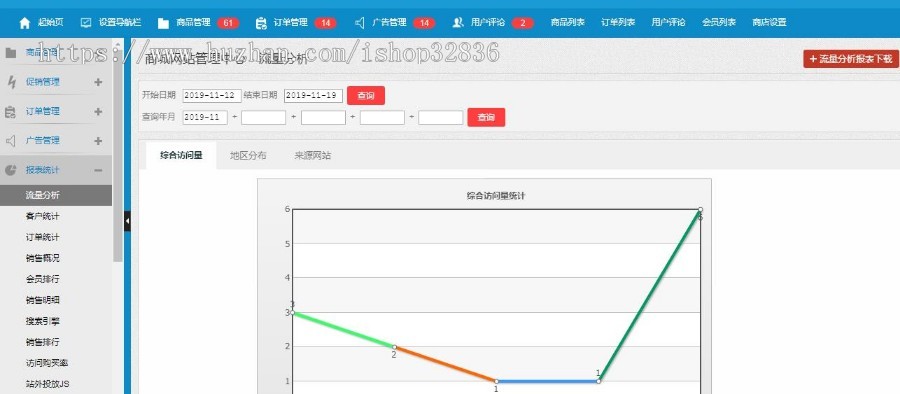This screenshot has width=900, height=394.
Task: Click the folder icon for 商品管理 in the top bar
Action: 164,23
